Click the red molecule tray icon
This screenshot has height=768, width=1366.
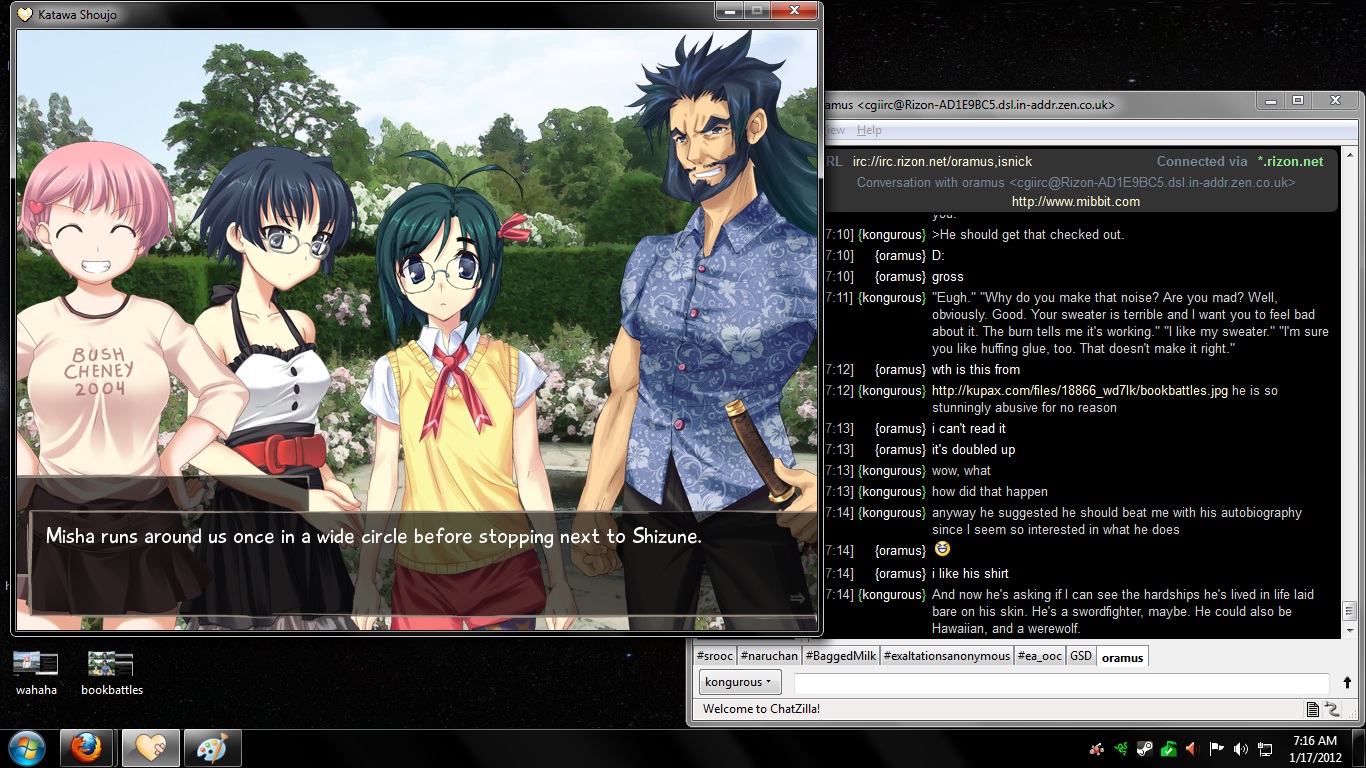pyautogui.click(x=1097, y=748)
